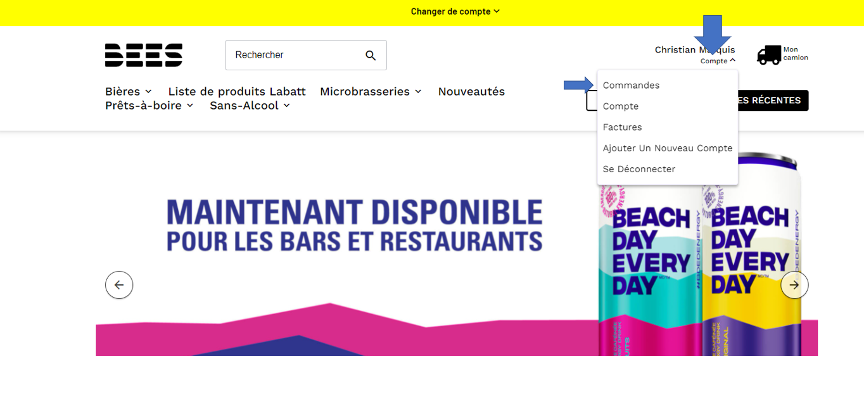The height and width of the screenshot is (404, 864).
Task: Choose Ajouter Un Nouveau Compte
Action: 667,148
